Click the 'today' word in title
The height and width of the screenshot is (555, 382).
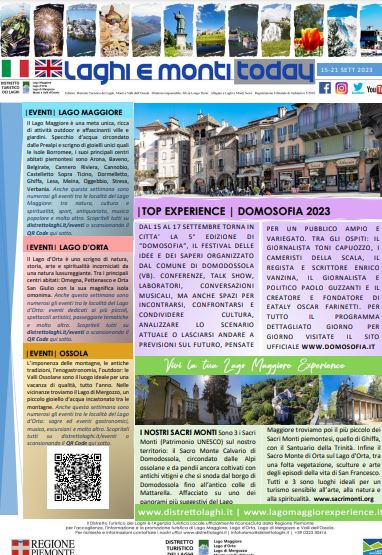pyautogui.click(x=275, y=71)
